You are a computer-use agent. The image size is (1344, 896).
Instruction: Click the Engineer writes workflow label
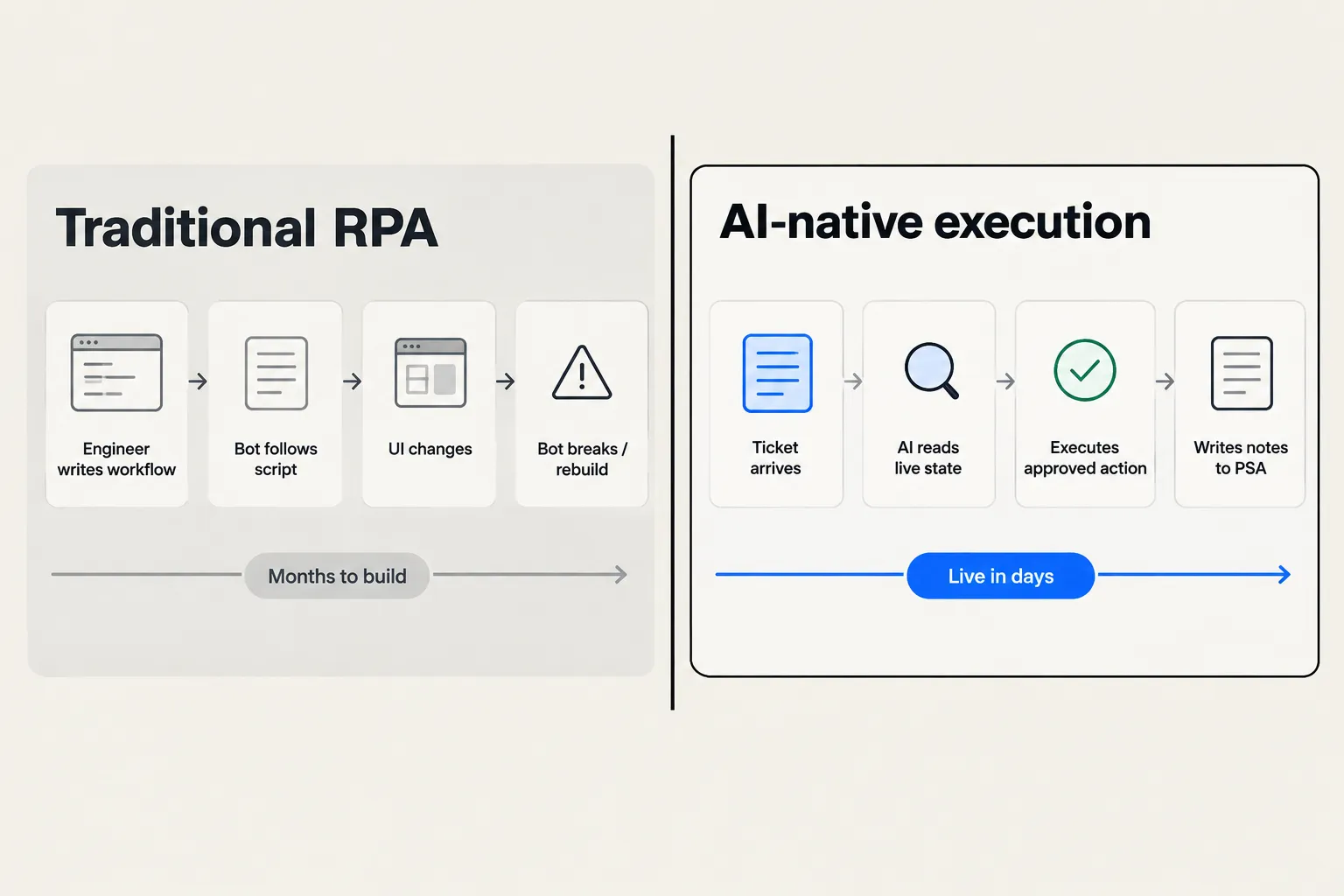pos(116,459)
